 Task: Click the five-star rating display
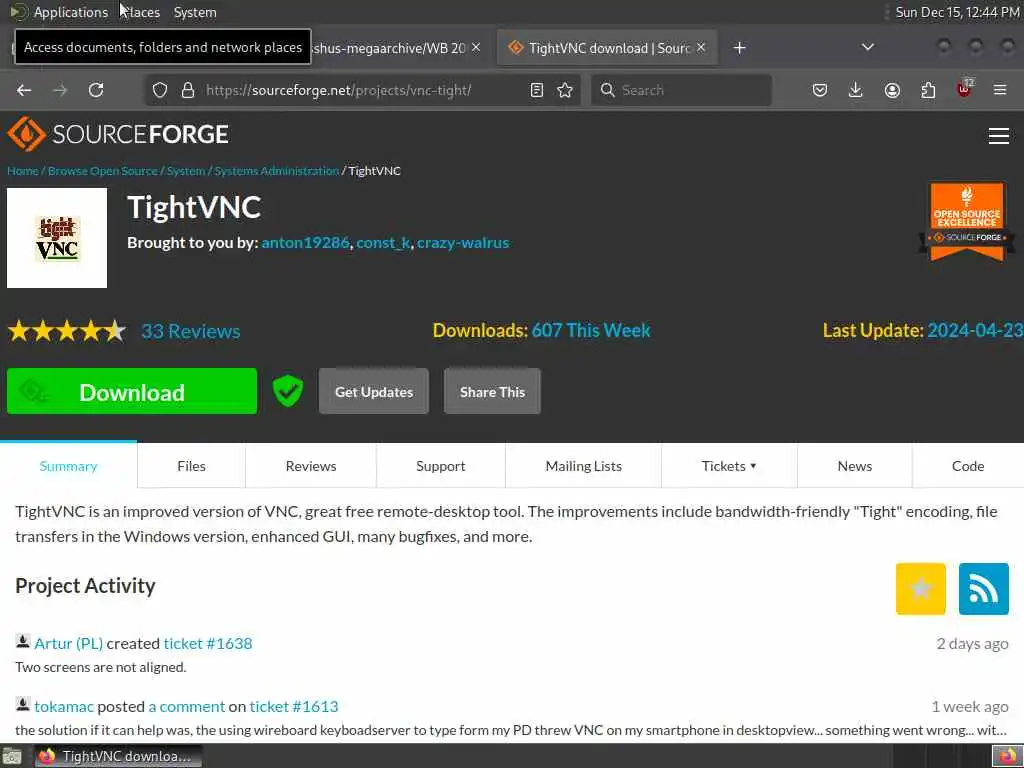67,331
